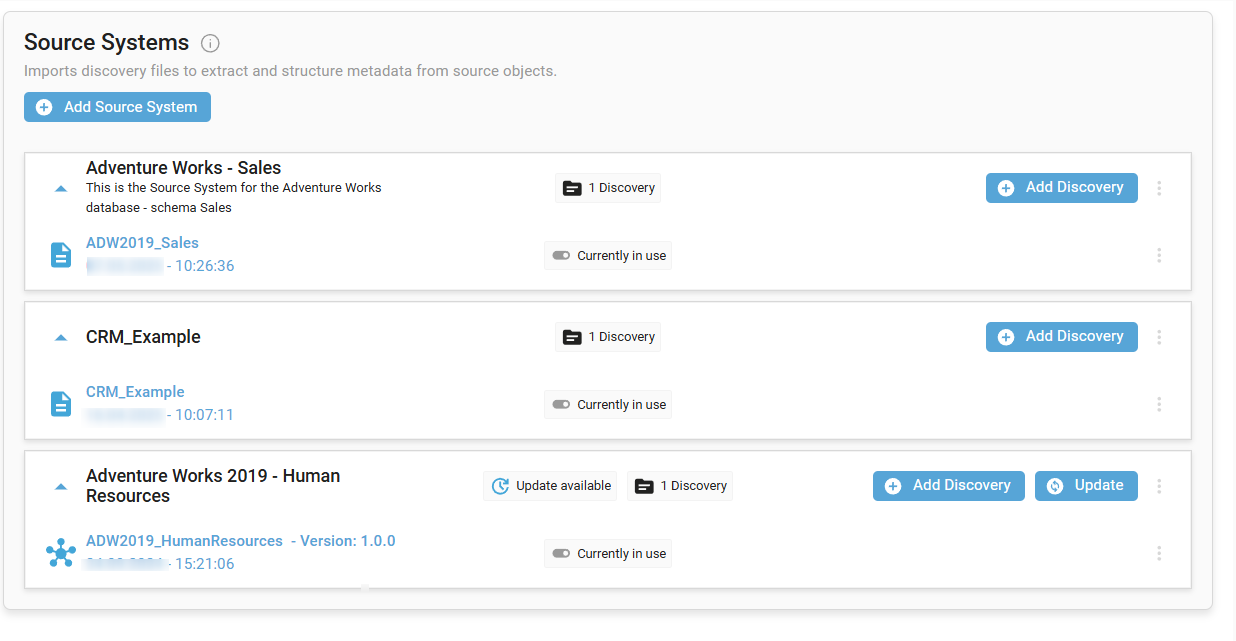Image resolution: width=1236 pixels, height=641 pixels.
Task: Collapse the CRM_Example source system
Action: tap(61, 338)
